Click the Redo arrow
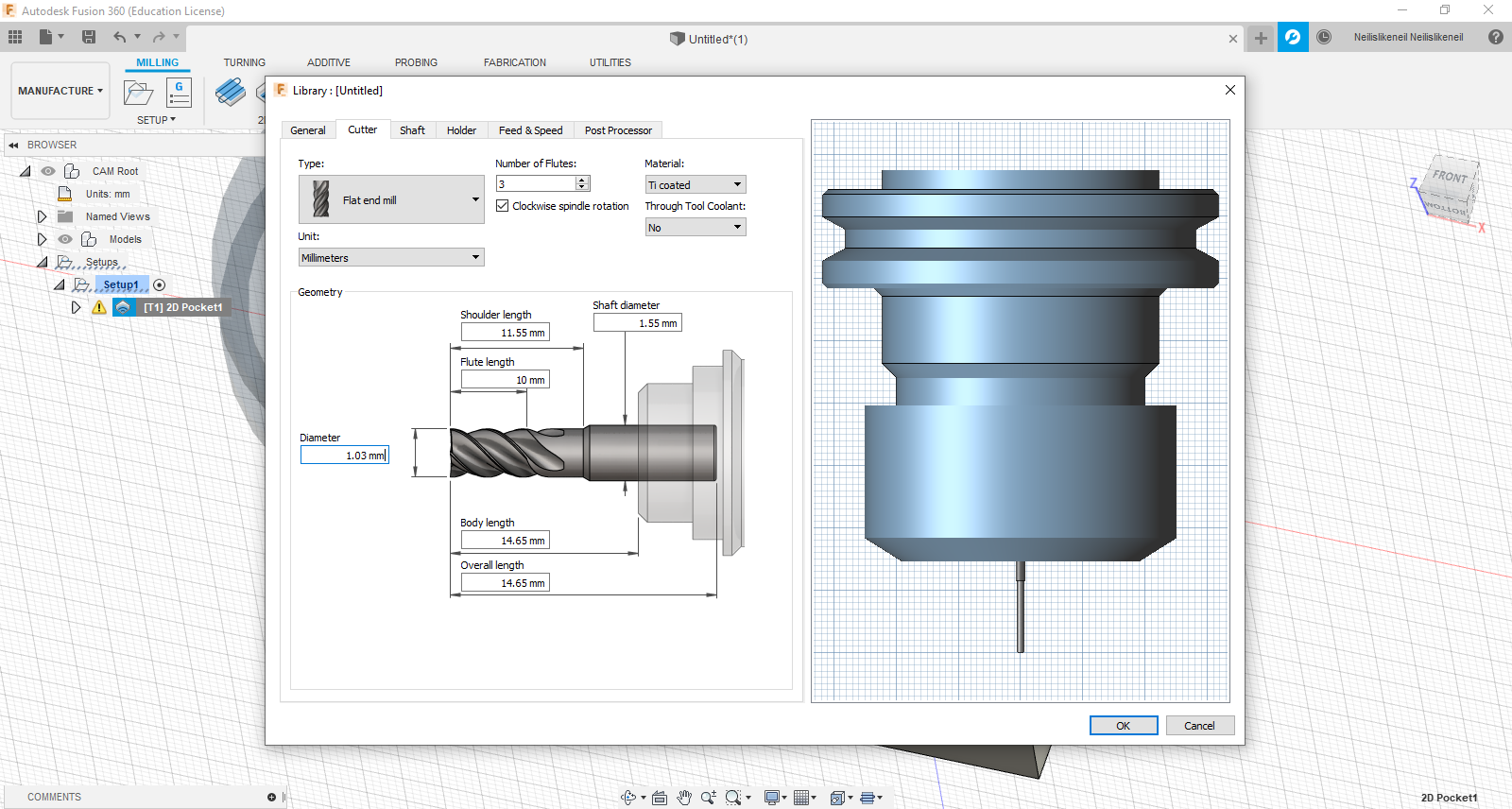The image size is (1512, 809). pyautogui.click(x=159, y=37)
